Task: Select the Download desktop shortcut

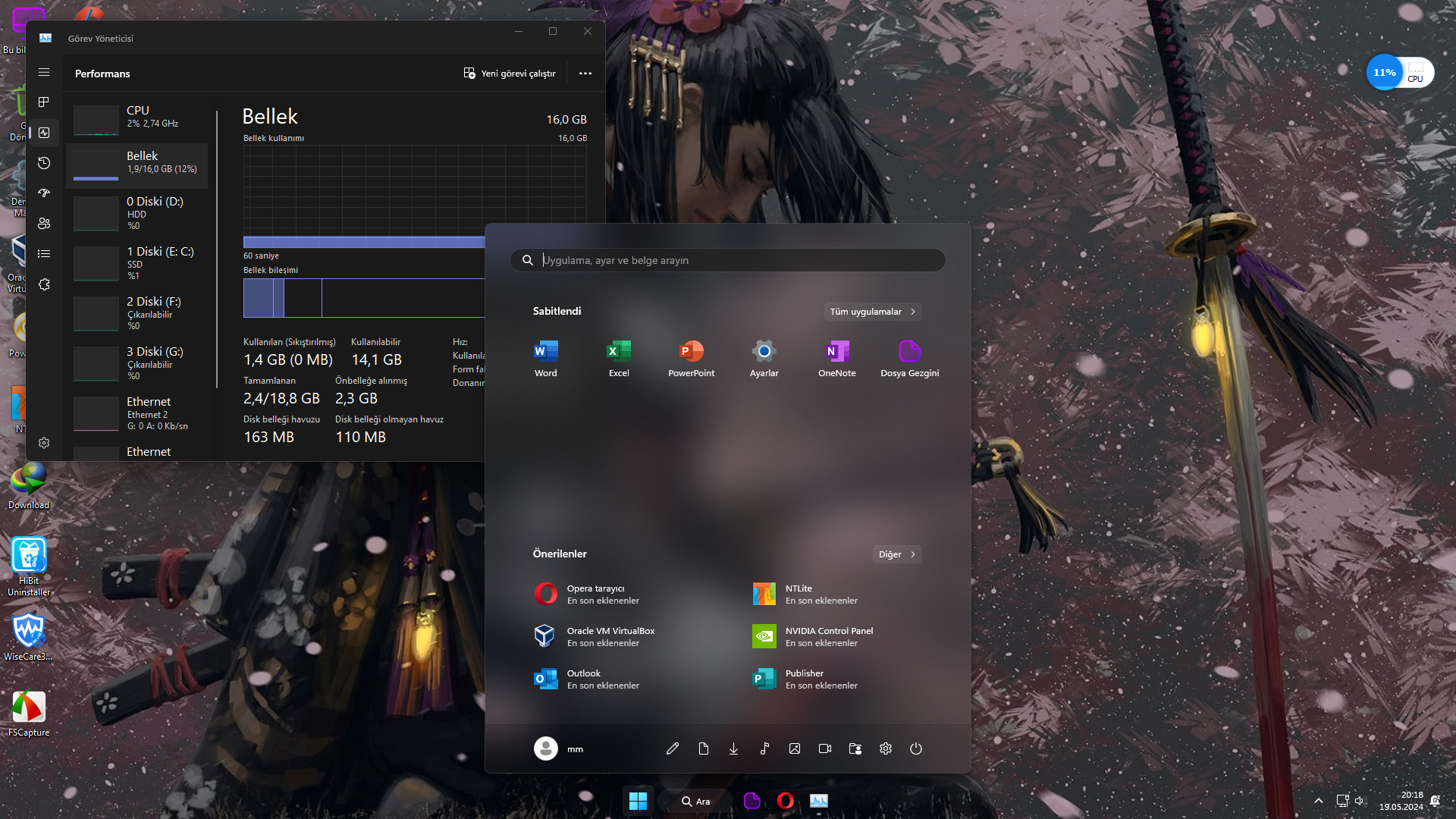Action: click(29, 487)
